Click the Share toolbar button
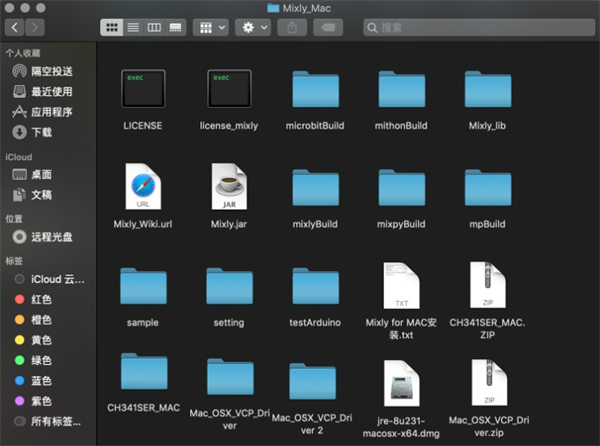This screenshot has height=446, width=600. [292, 28]
